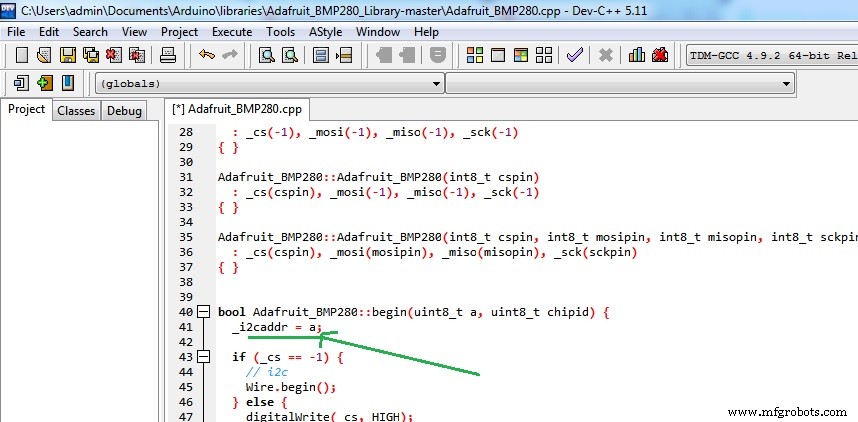The width and height of the screenshot is (858, 422).
Task: Open the (globals) scope dropdown
Action: tap(268, 84)
